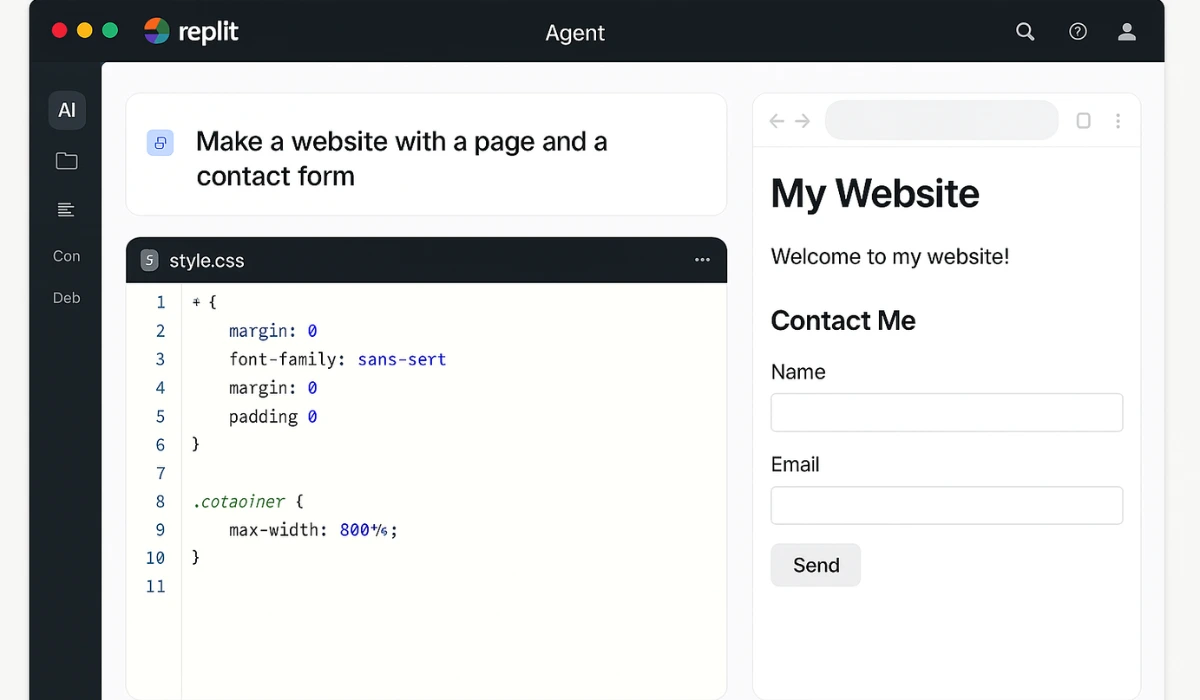The image size is (1200, 700).
Task: Open the preview pane three-dot menu
Action: click(x=1118, y=120)
